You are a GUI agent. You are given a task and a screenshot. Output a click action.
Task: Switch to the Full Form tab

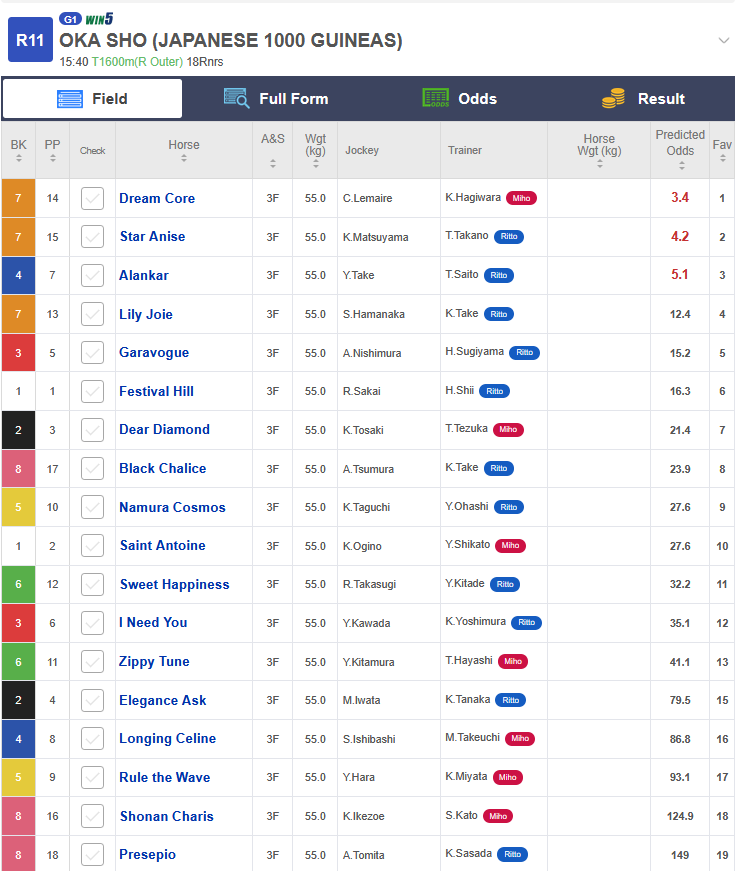pyautogui.click(x=276, y=98)
